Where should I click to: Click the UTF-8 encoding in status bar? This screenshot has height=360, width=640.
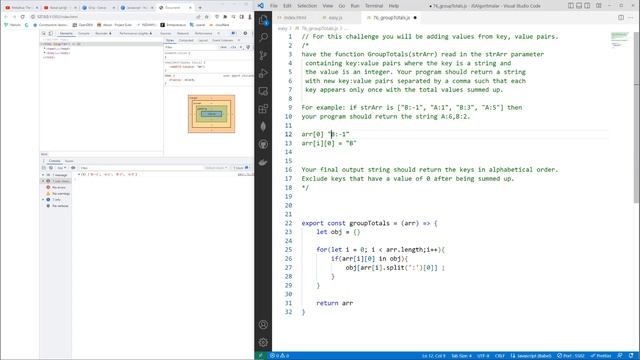483,356
